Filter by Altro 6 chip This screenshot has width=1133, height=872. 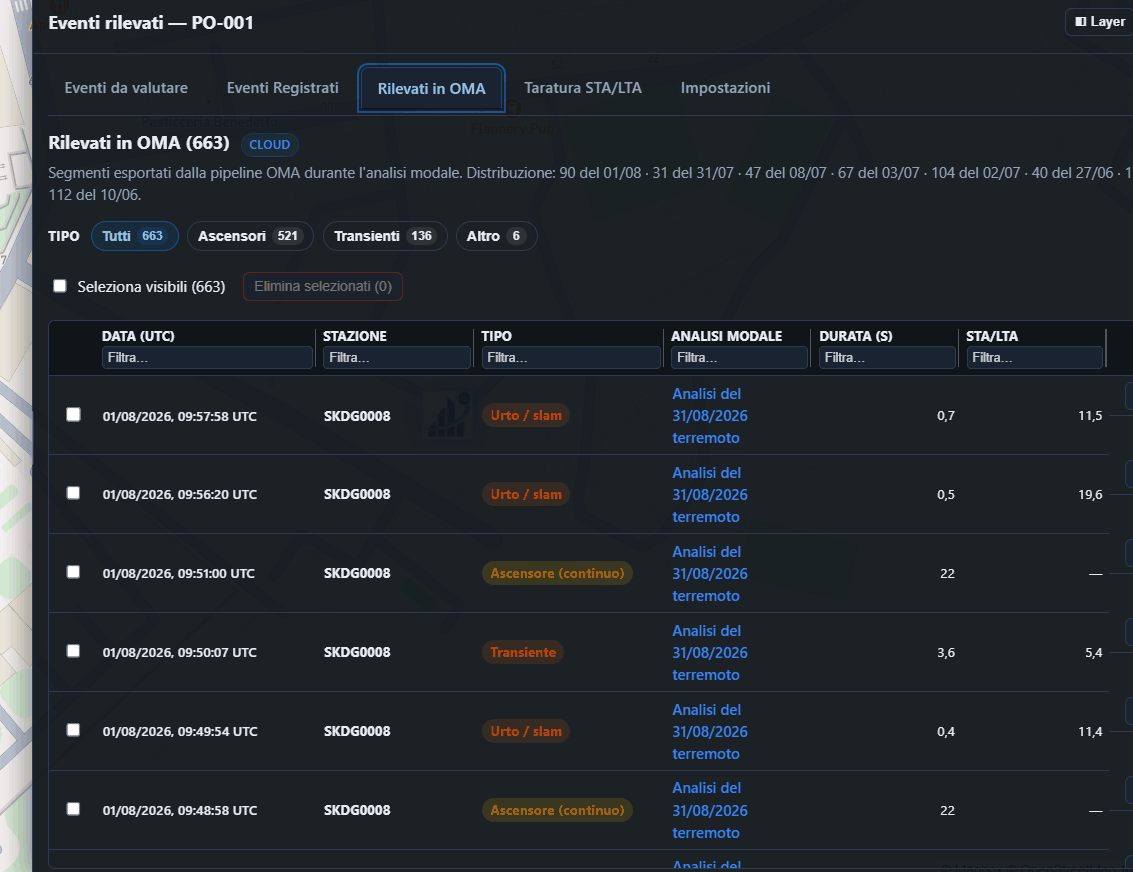tap(496, 236)
